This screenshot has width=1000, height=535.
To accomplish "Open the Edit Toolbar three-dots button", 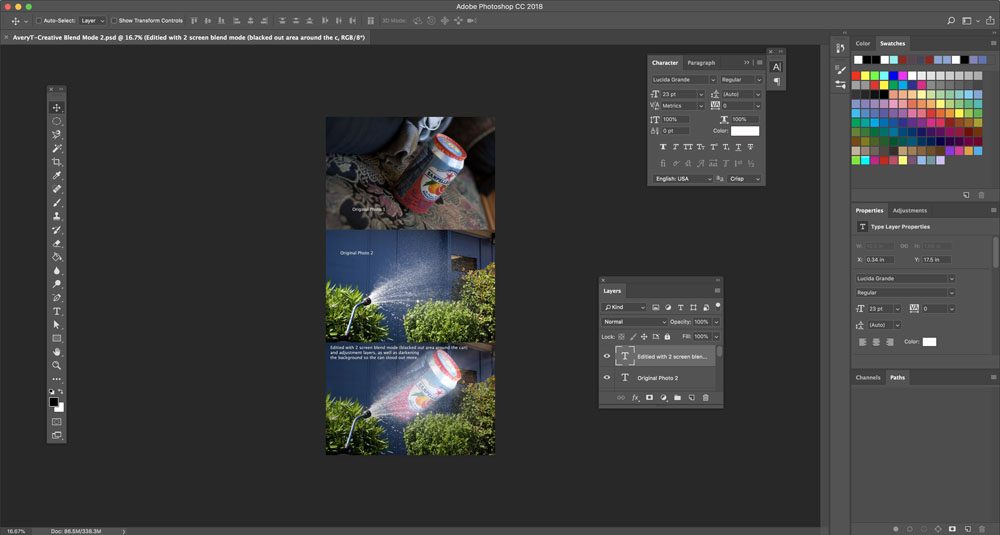I will click(x=57, y=379).
